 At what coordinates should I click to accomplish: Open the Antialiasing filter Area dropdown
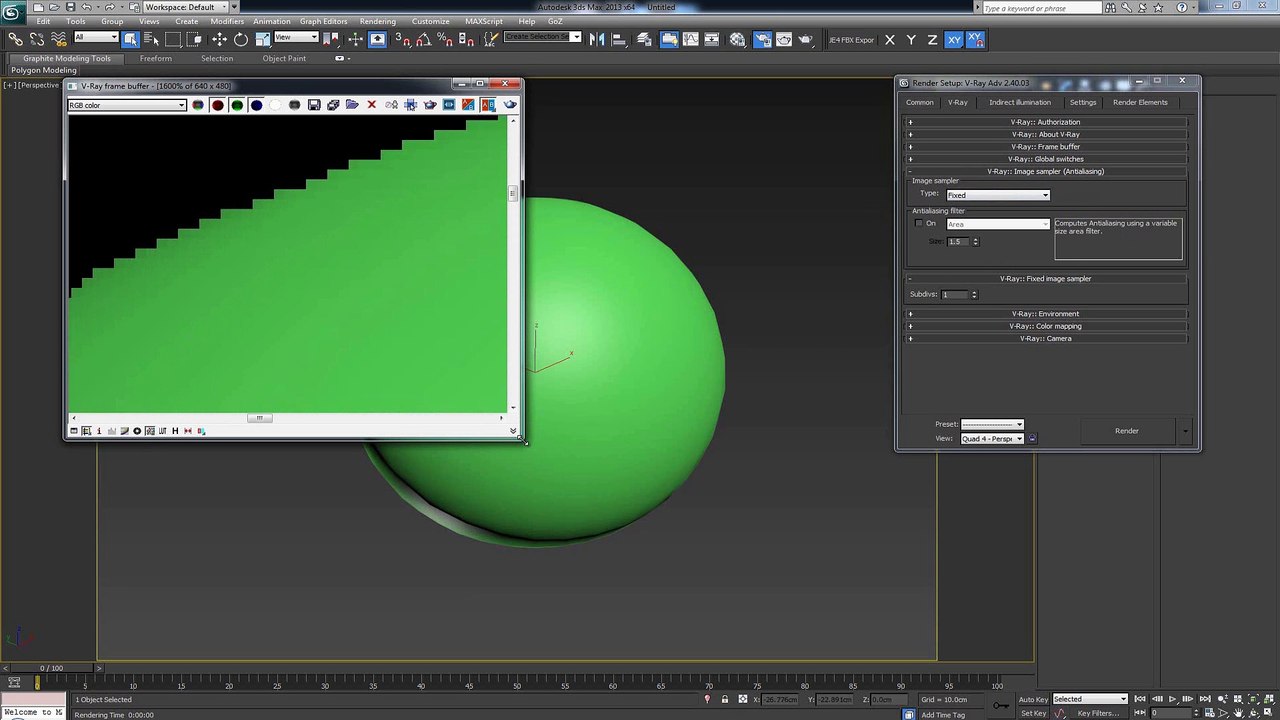[998, 224]
